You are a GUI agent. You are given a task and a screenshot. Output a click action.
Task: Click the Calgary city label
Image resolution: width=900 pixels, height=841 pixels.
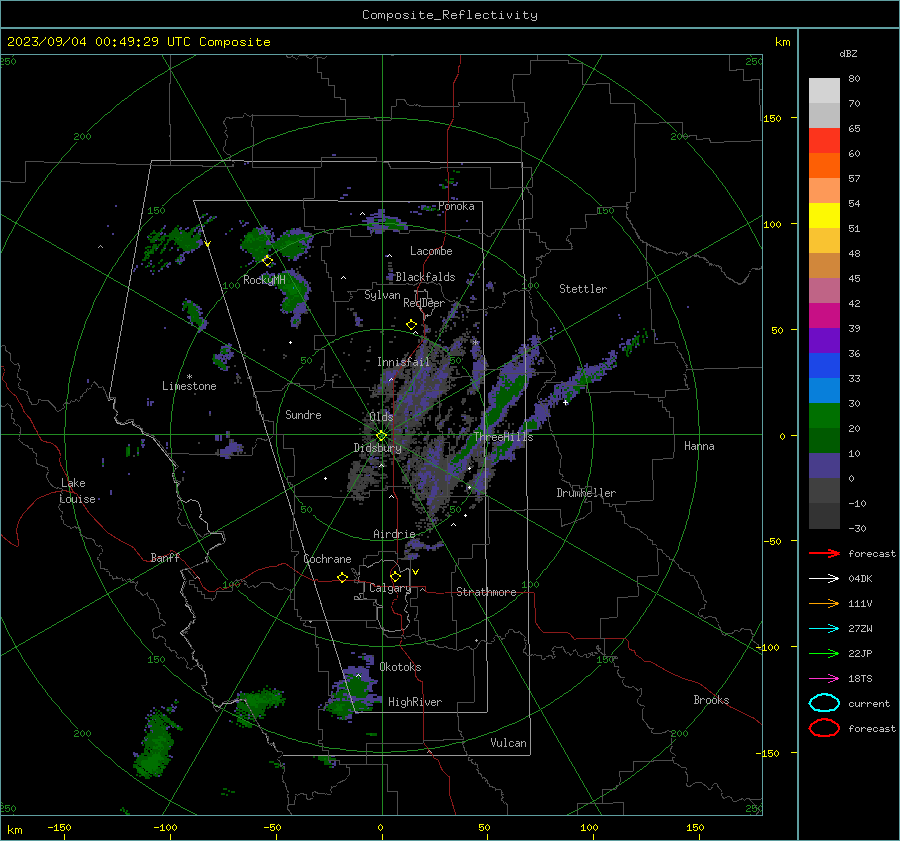click(390, 588)
